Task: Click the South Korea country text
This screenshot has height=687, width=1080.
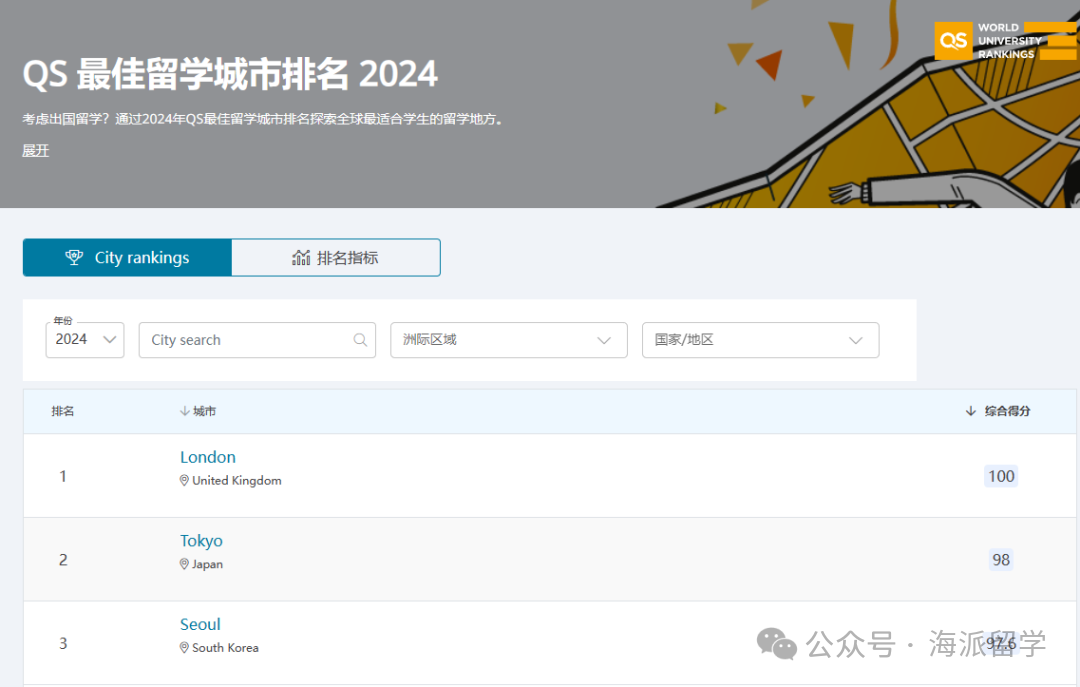Action: click(225, 648)
